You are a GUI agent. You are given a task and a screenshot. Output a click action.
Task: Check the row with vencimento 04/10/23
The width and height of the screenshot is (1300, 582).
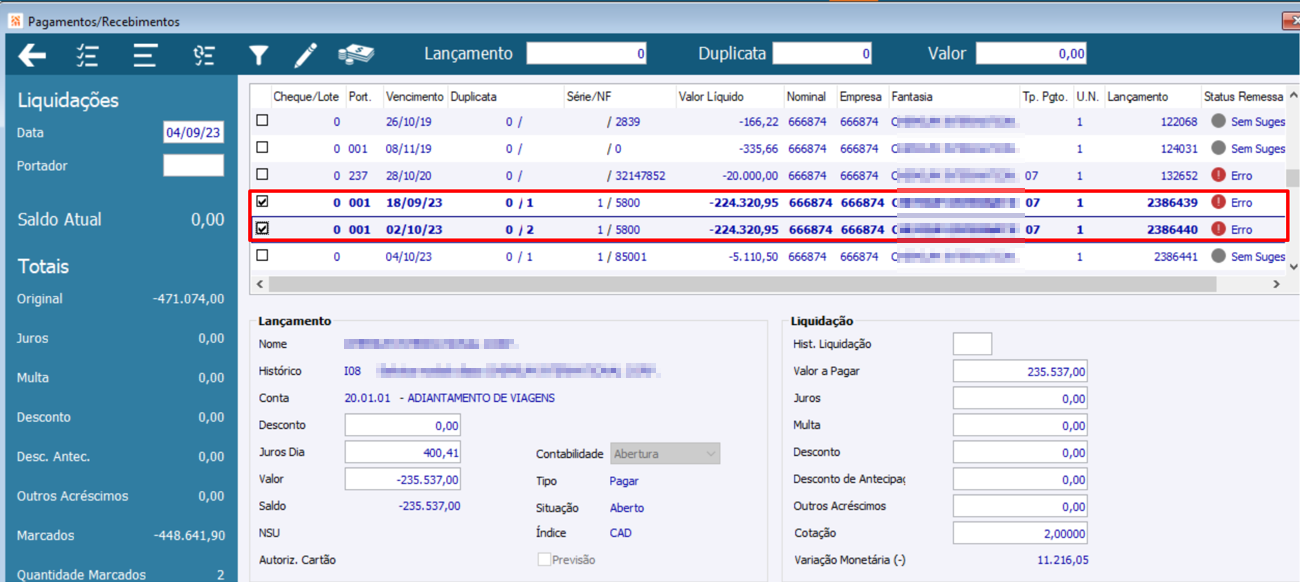262,256
